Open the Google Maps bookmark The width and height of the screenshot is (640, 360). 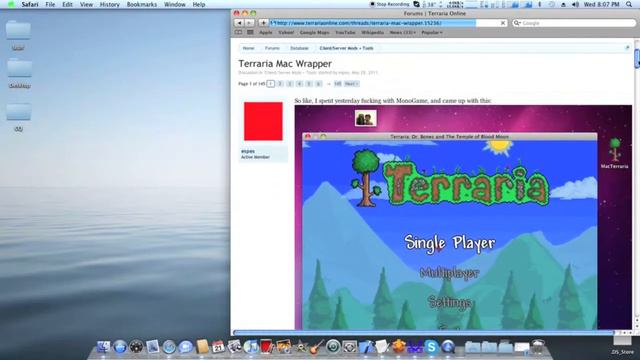coord(314,32)
